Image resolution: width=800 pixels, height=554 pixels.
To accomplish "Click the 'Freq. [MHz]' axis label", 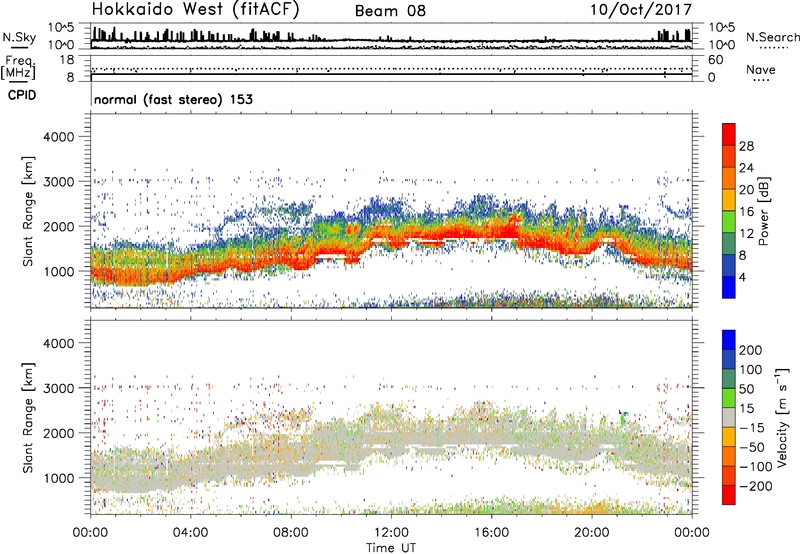I will coord(19,67).
